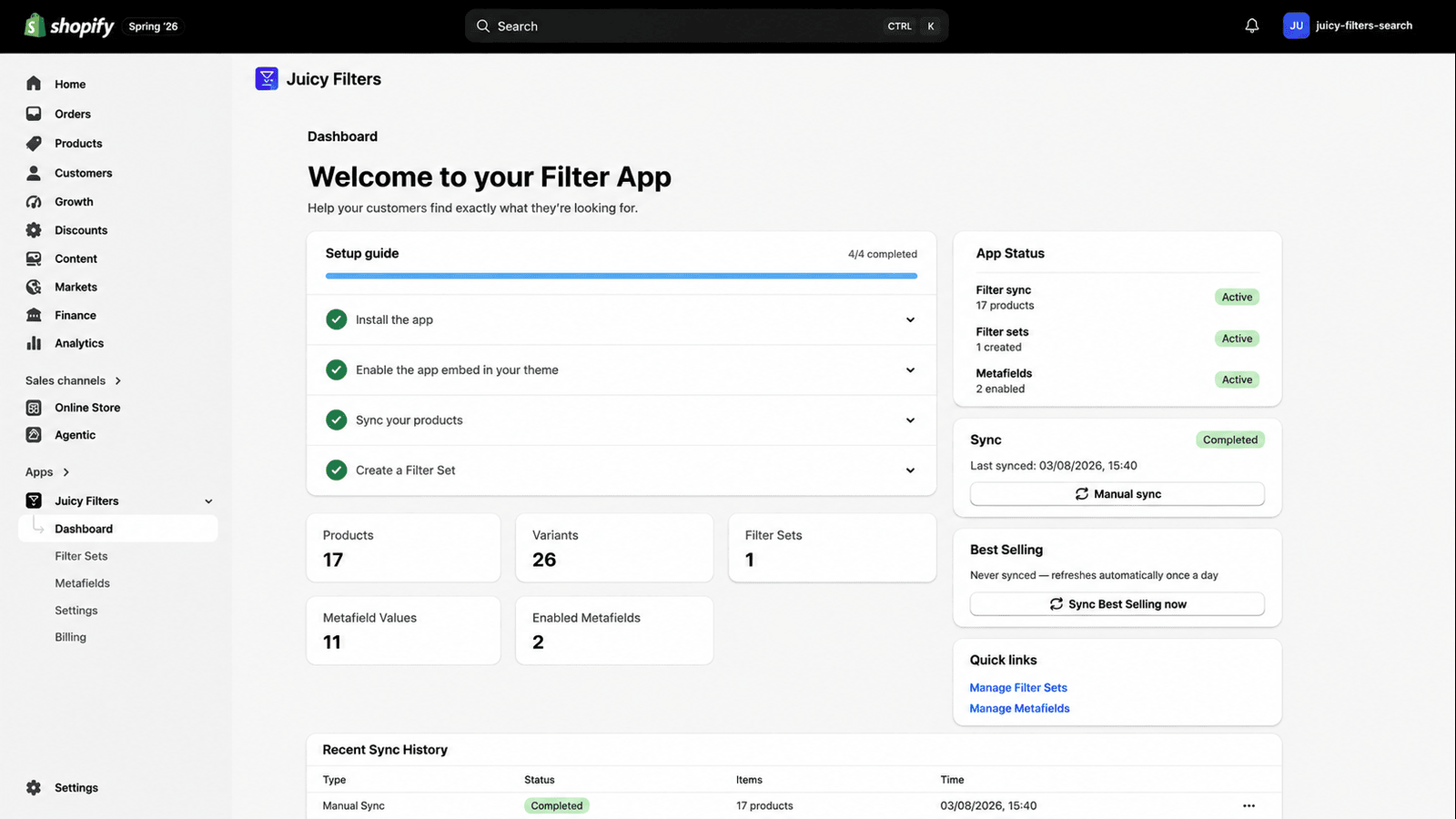This screenshot has width=1456, height=819.
Task: Click the 03/08/2026, 15:40 history time cell
Action: (988, 805)
